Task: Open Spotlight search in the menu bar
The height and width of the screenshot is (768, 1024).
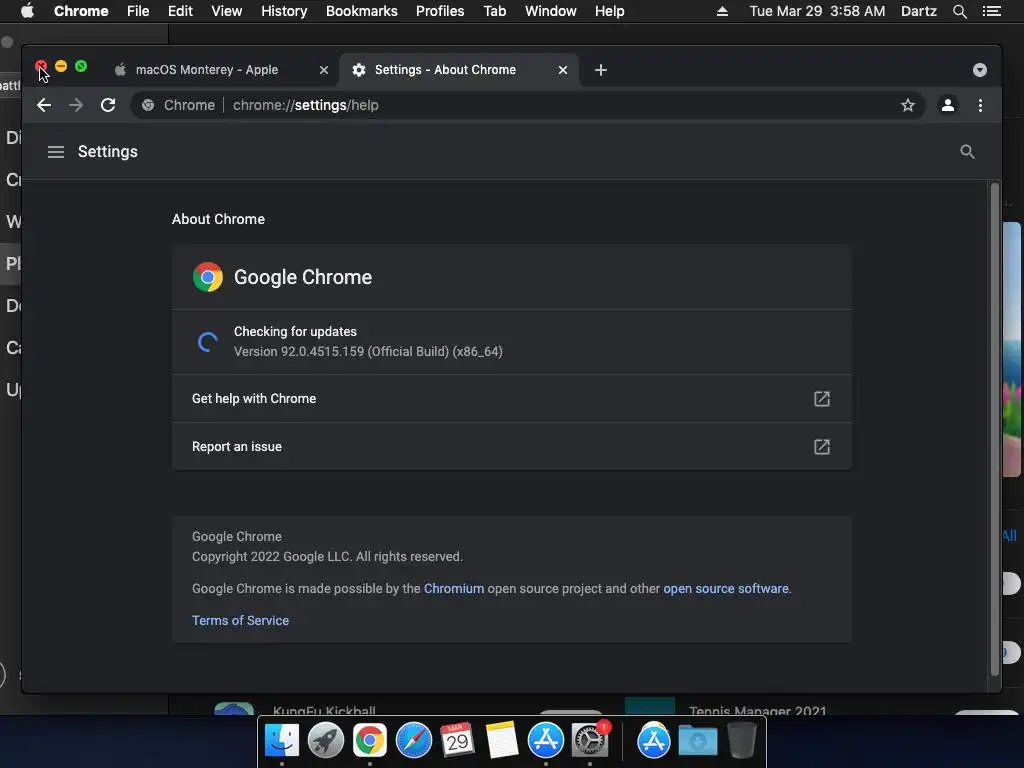Action: pos(959,11)
